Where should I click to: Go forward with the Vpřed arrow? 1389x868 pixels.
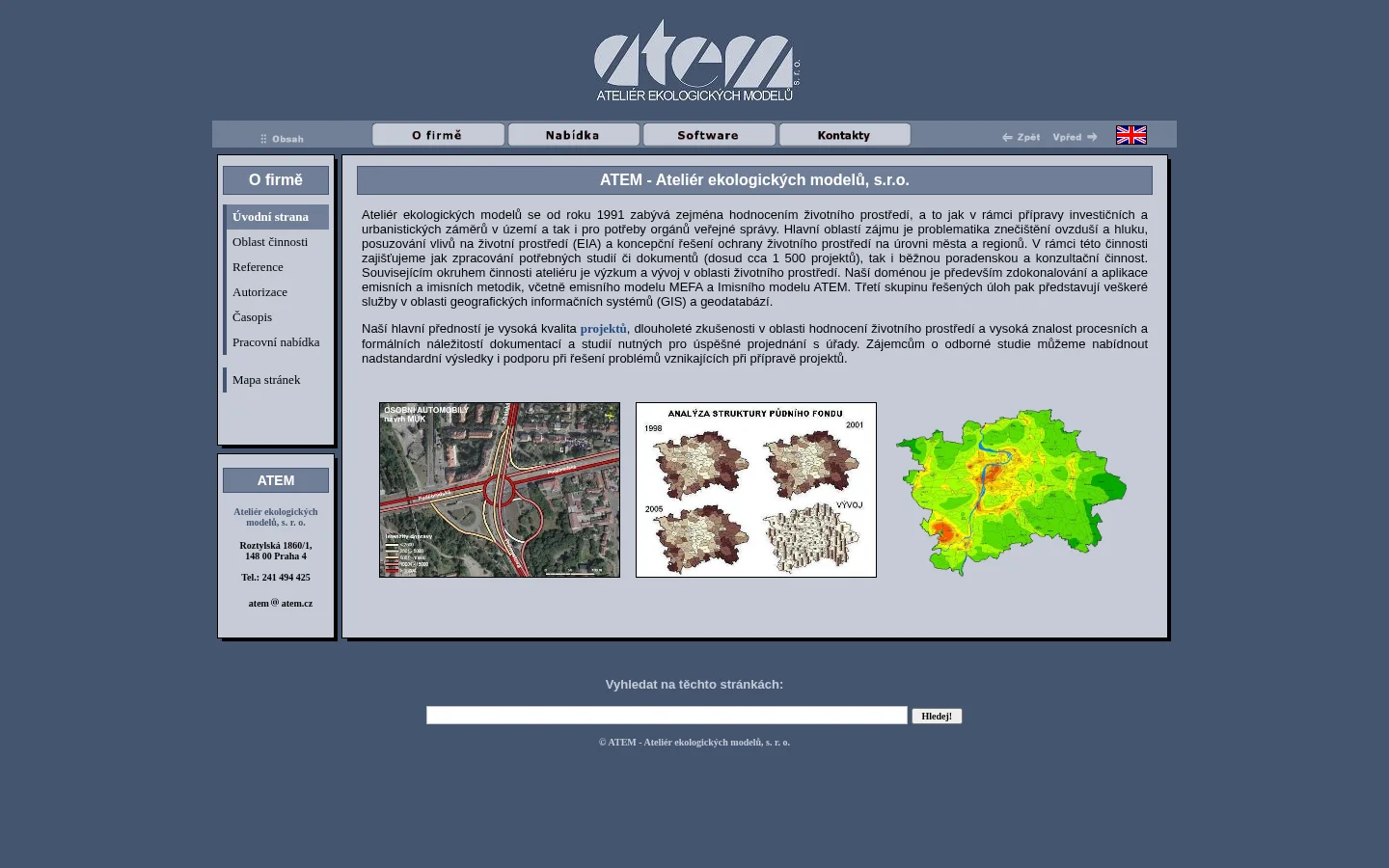click(1075, 137)
